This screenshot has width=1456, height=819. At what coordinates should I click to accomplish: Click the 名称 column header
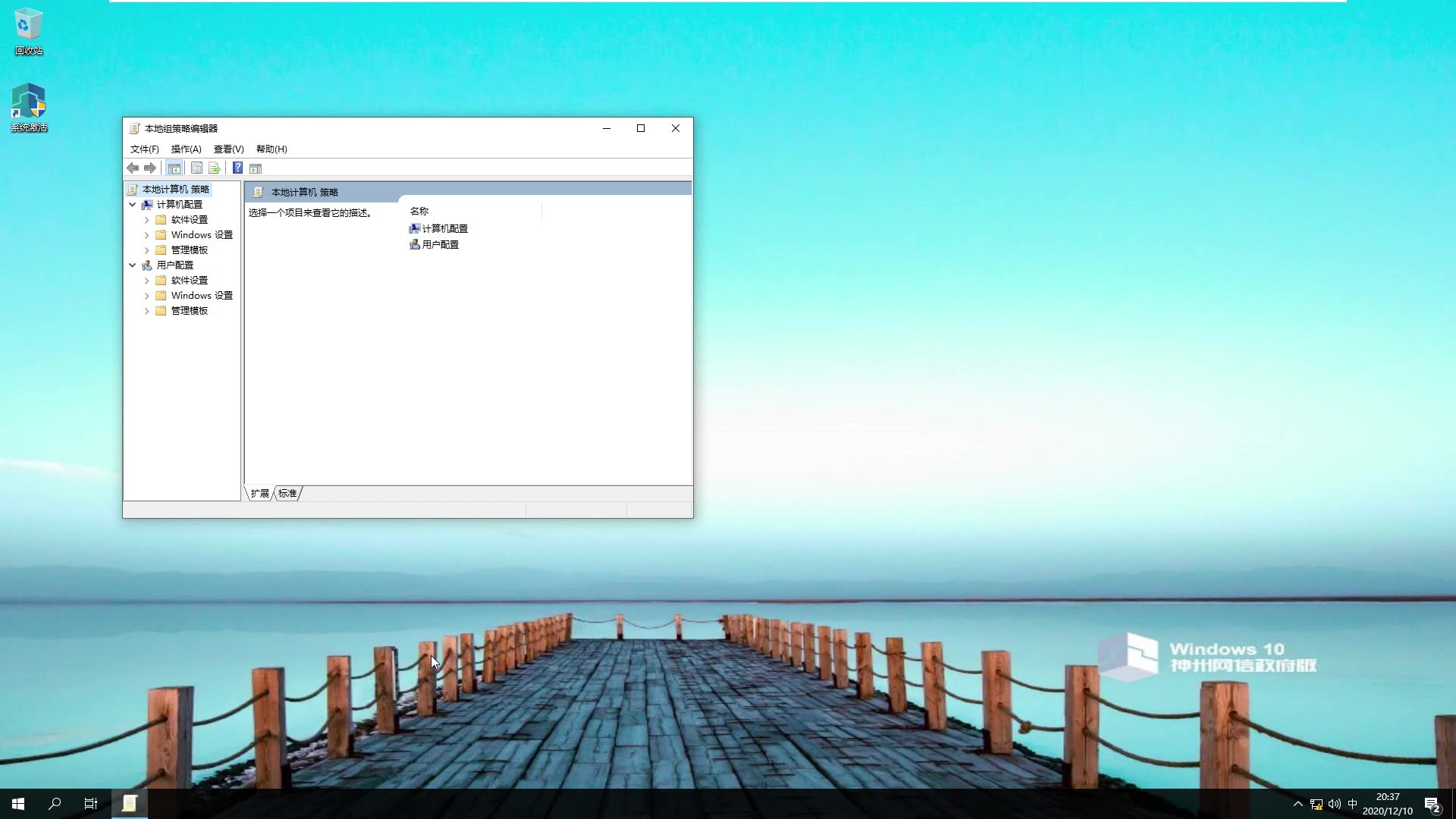[419, 212]
